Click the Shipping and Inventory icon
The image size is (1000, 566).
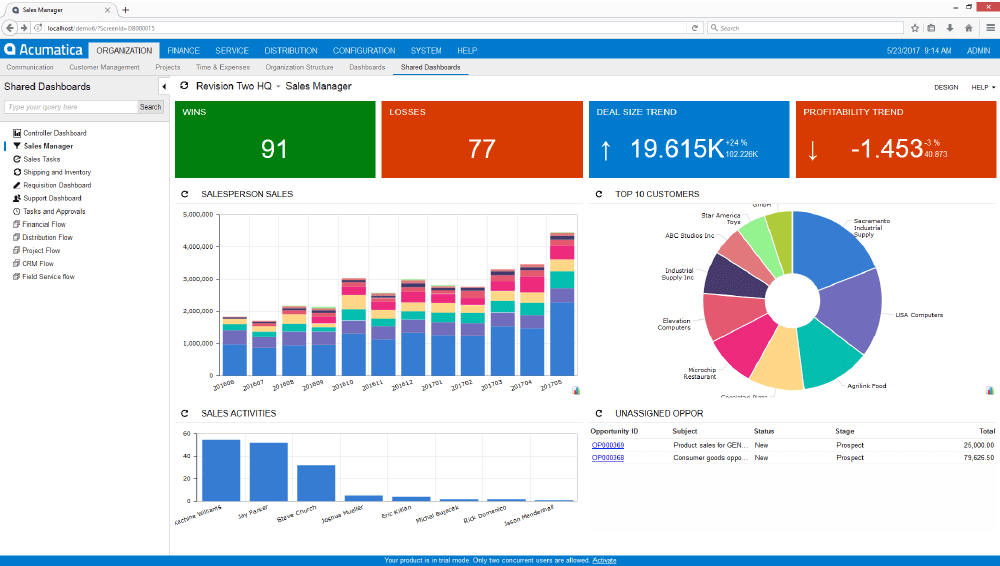[x=17, y=172]
